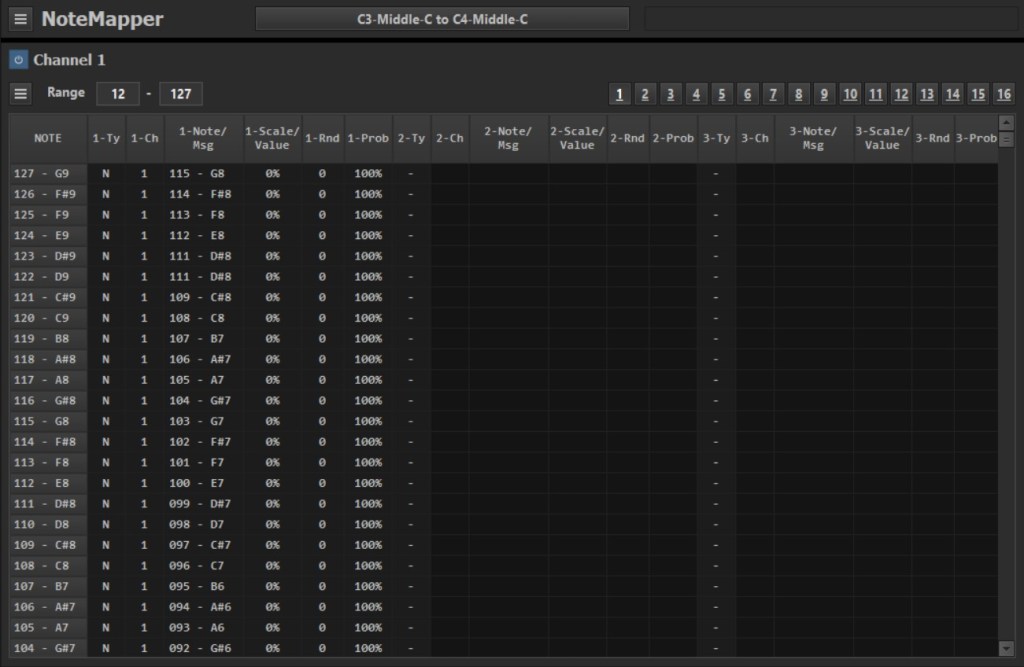The width and height of the screenshot is (1024, 667).
Task: Click the NOTE column header
Action: click(48, 138)
